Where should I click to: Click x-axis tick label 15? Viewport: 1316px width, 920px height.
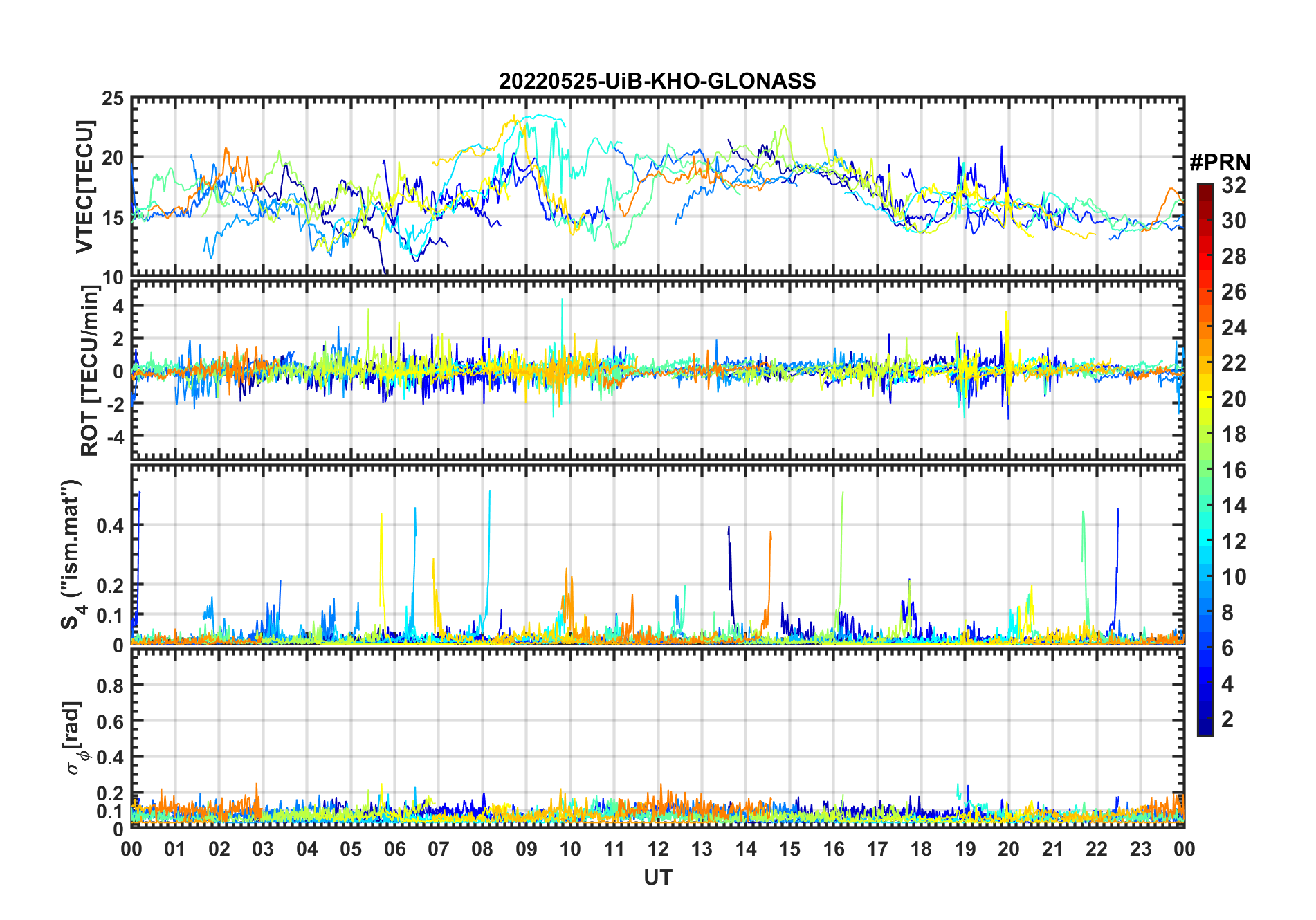(x=789, y=849)
